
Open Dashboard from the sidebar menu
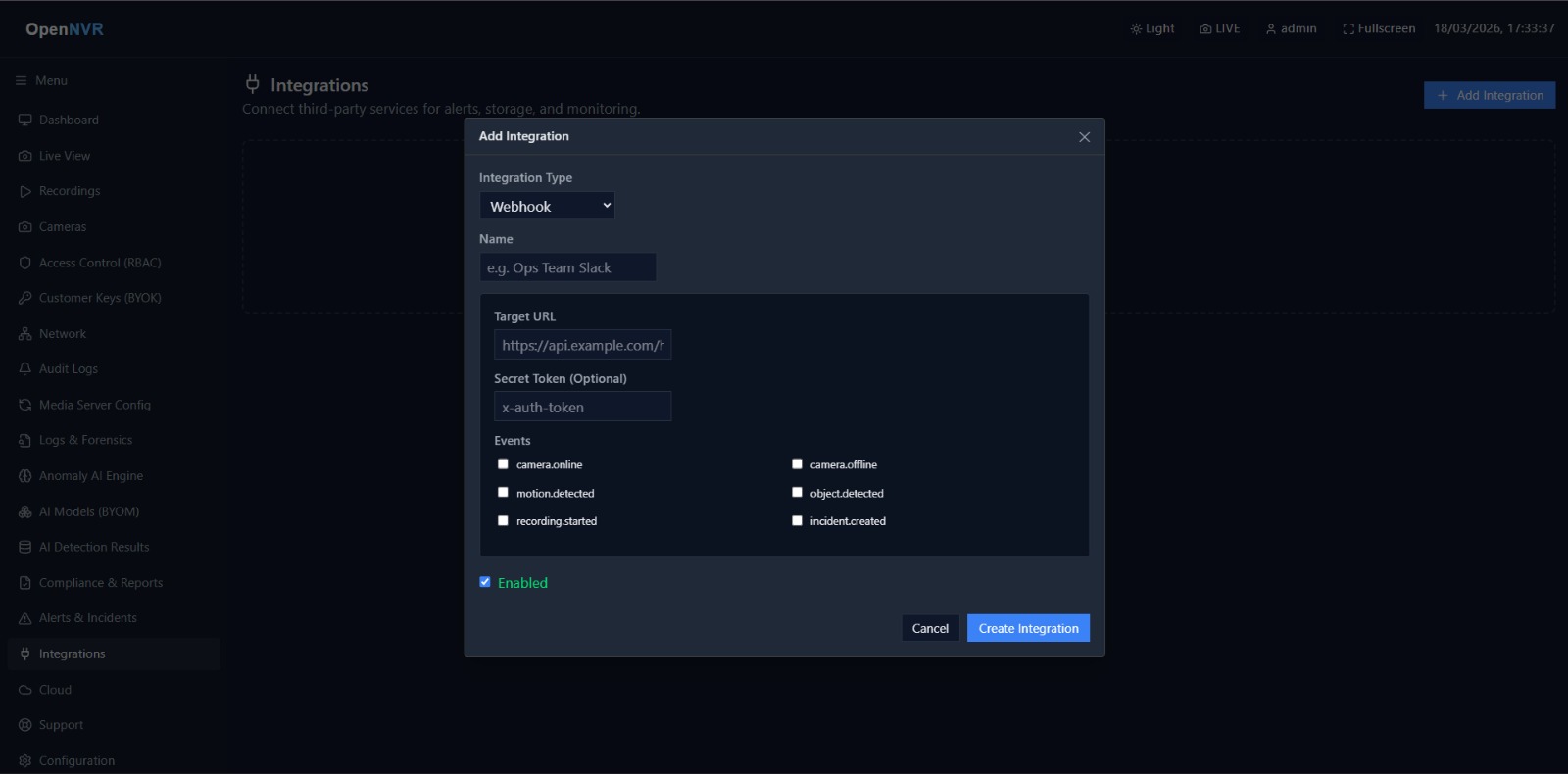click(x=114, y=120)
